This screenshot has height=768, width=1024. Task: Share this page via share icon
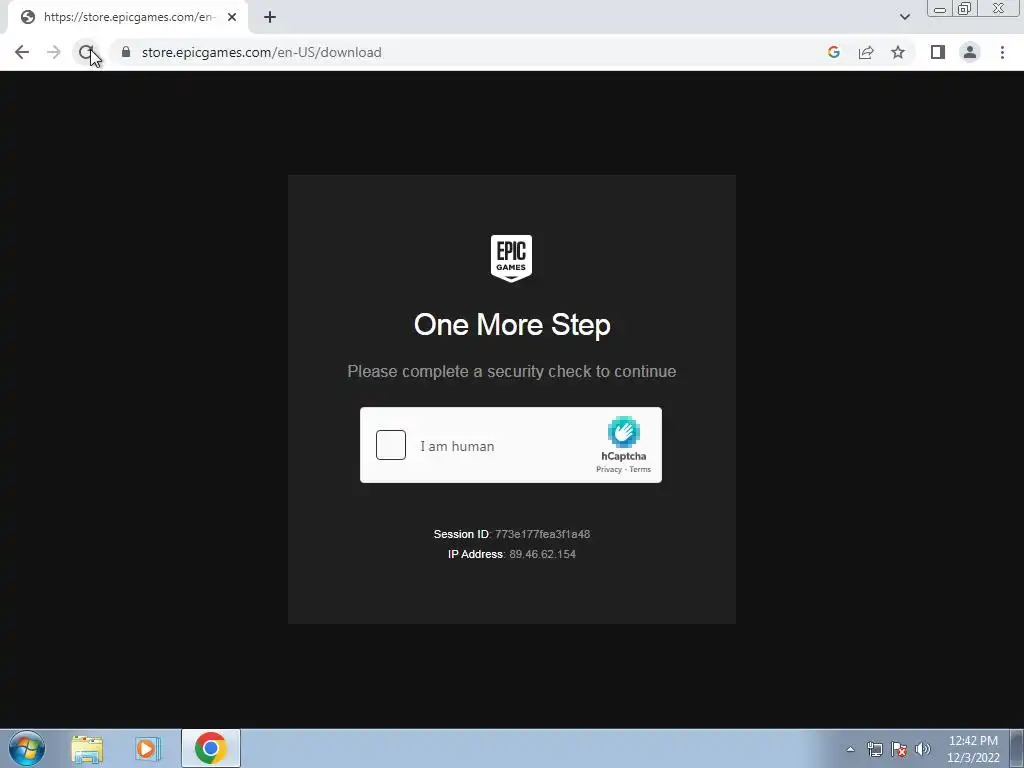coord(866,52)
